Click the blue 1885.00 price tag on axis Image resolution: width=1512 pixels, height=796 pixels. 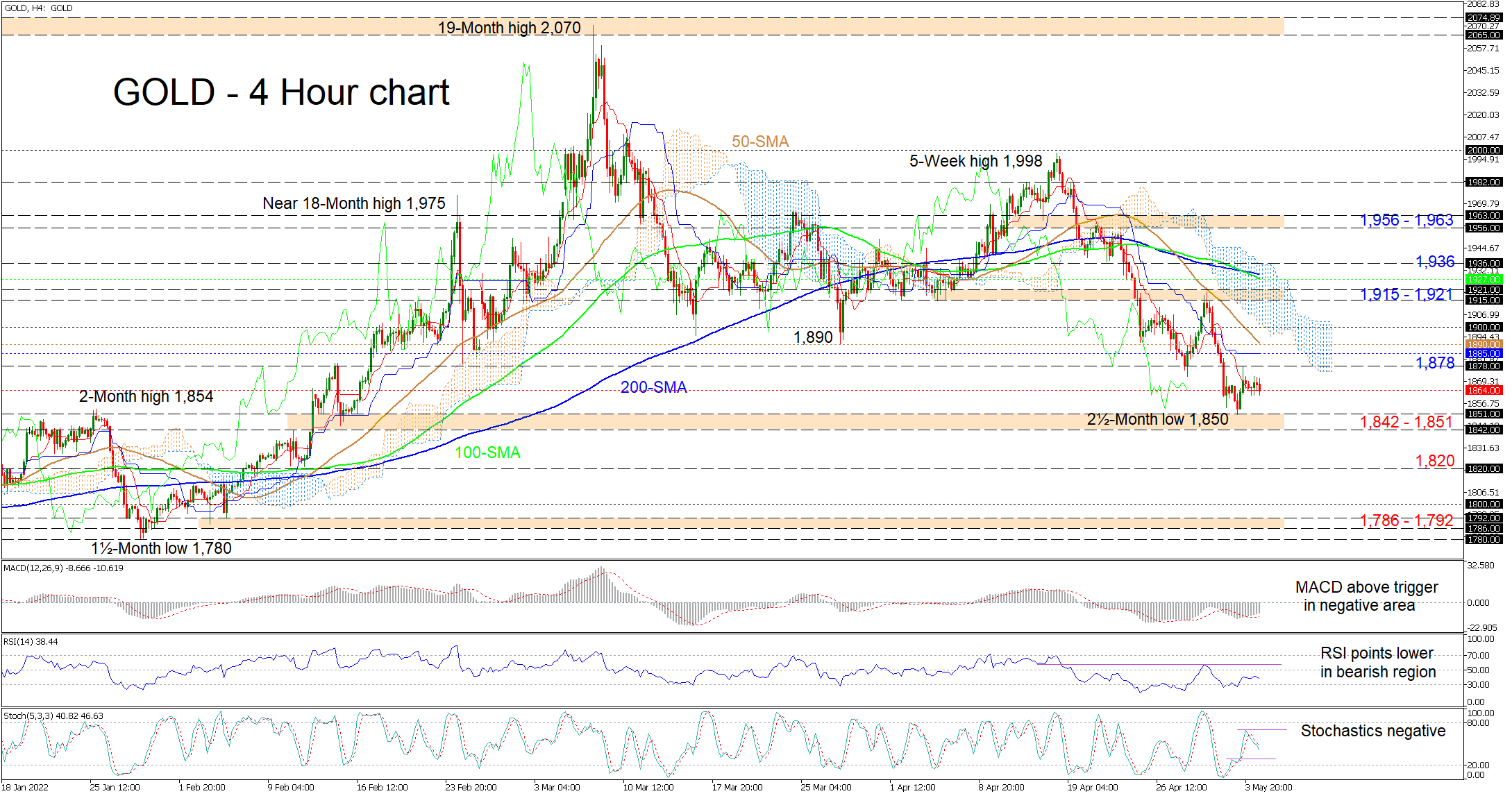[x=1484, y=354]
